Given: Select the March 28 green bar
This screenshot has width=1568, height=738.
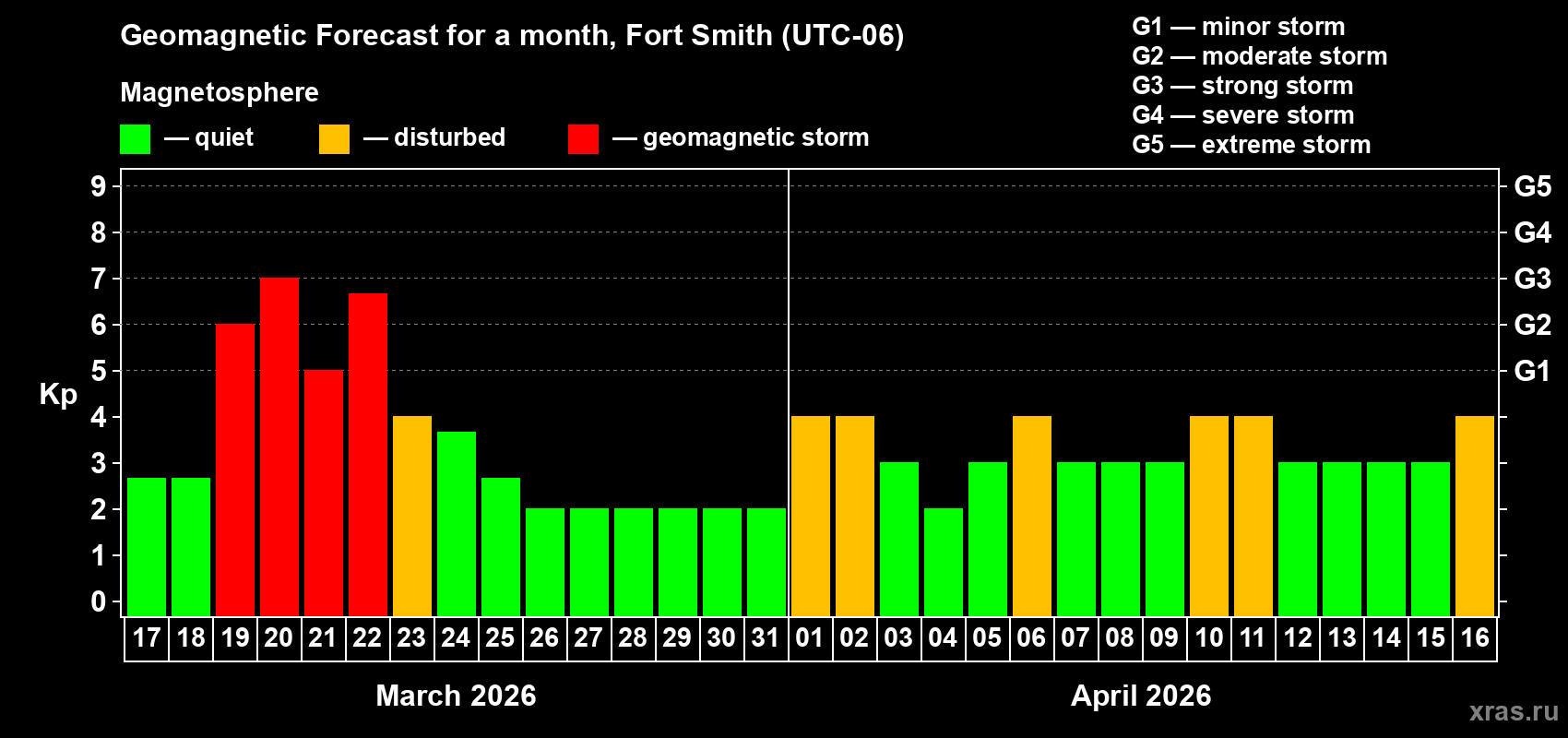Looking at the screenshot, I should (x=634, y=563).
